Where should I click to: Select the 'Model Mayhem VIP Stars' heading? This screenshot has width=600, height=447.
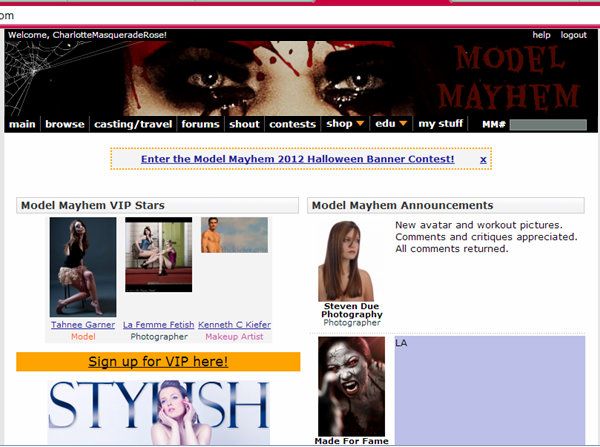click(93, 206)
